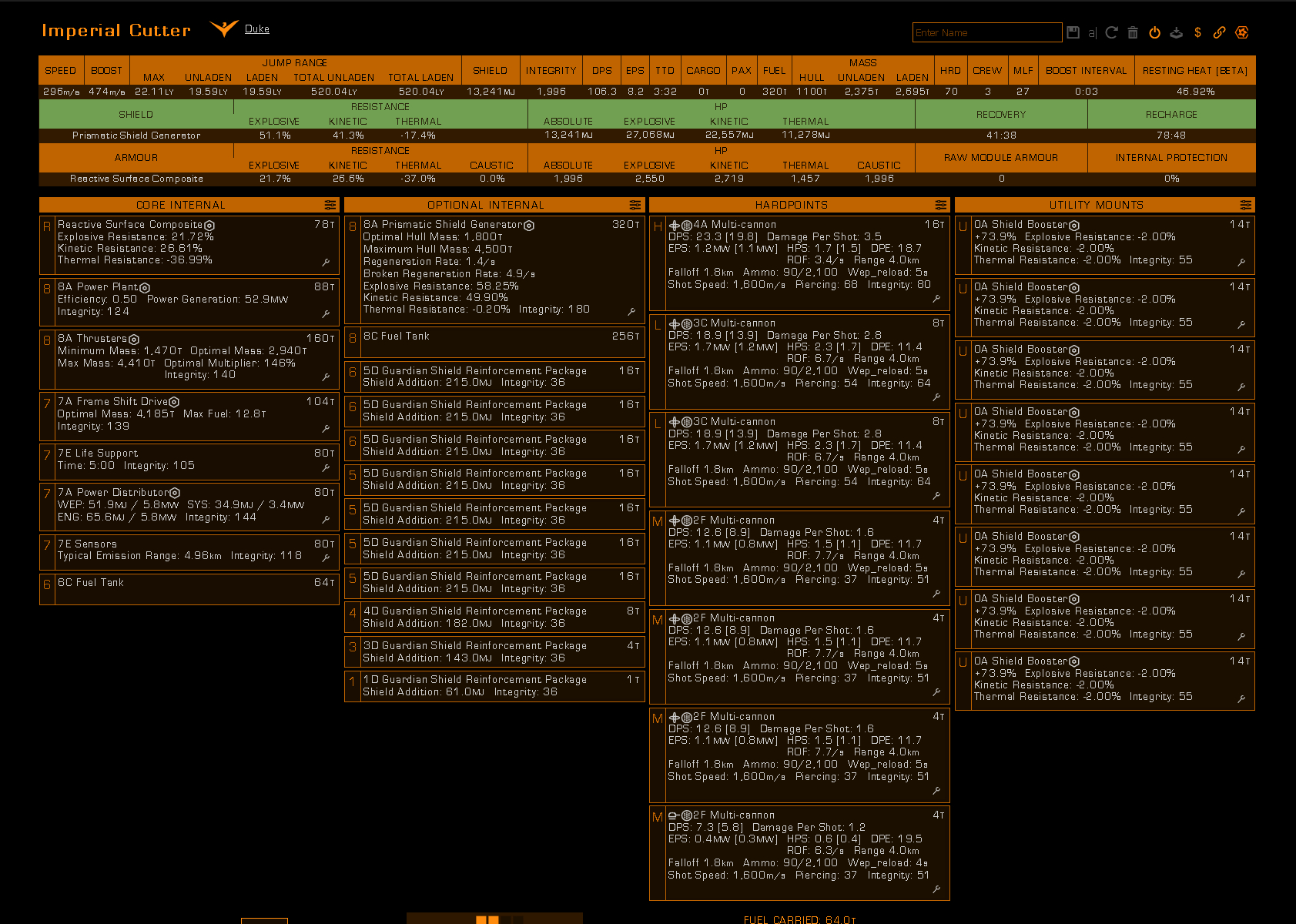Click the FUEL CARRIED: 64.0T text
This screenshot has height=924, width=1296.
[x=799, y=919]
